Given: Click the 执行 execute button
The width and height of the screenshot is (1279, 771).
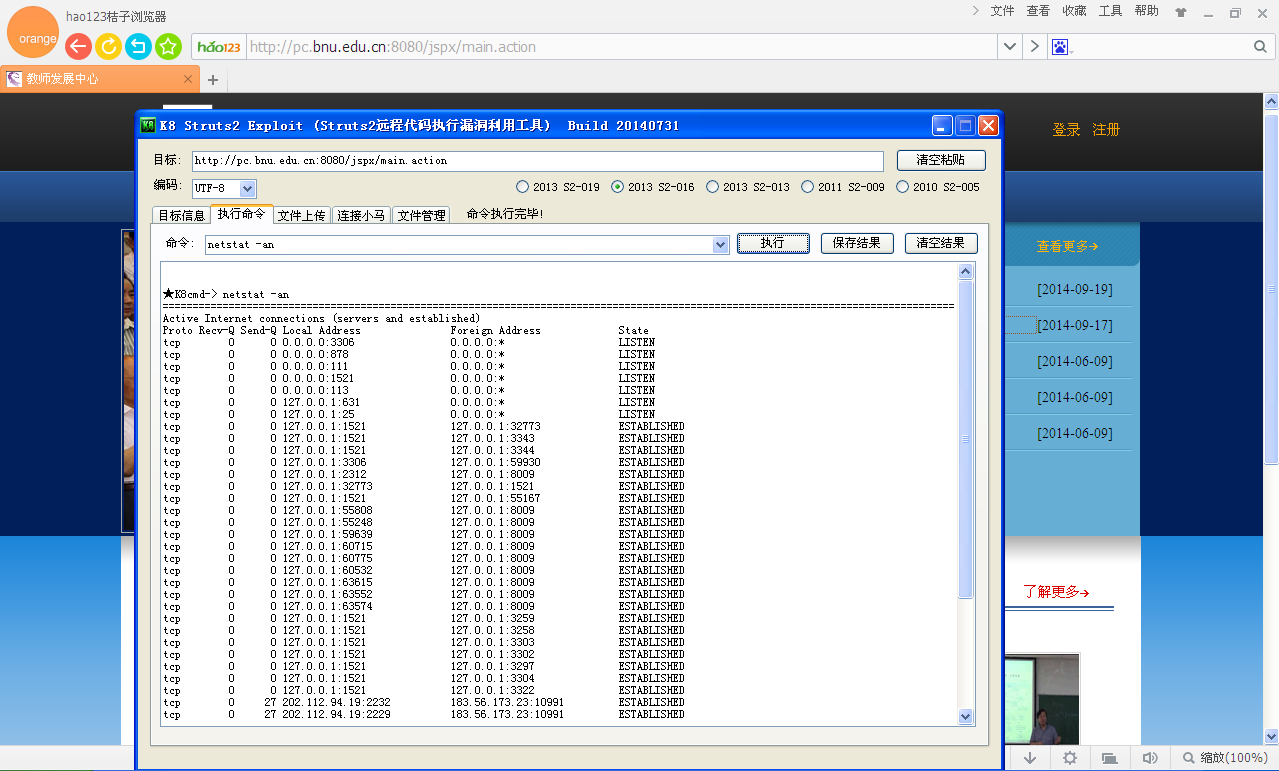Looking at the screenshot, I should pyautogui.click(x=773, y=243).
